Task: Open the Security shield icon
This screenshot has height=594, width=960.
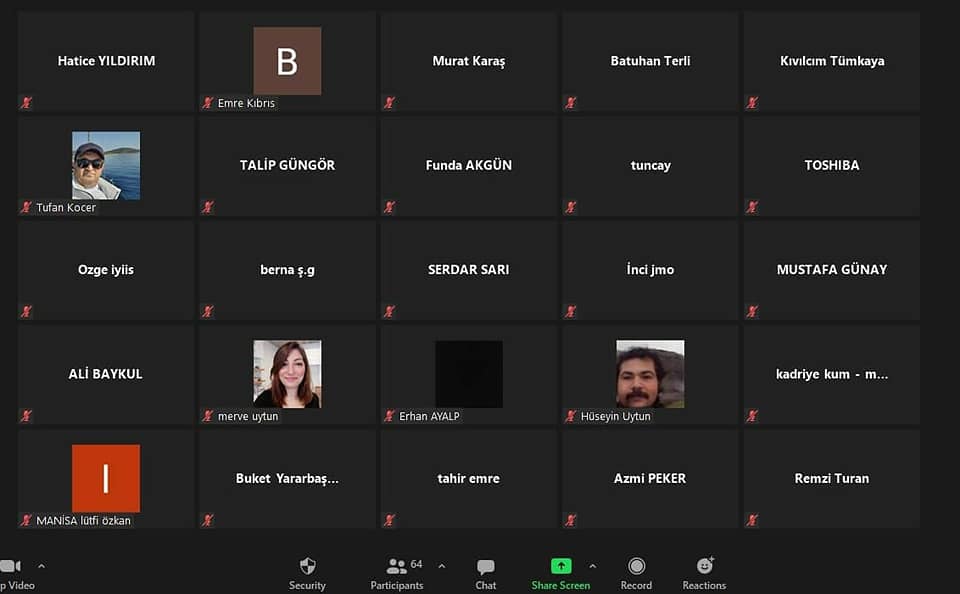Action: (307, 566)
